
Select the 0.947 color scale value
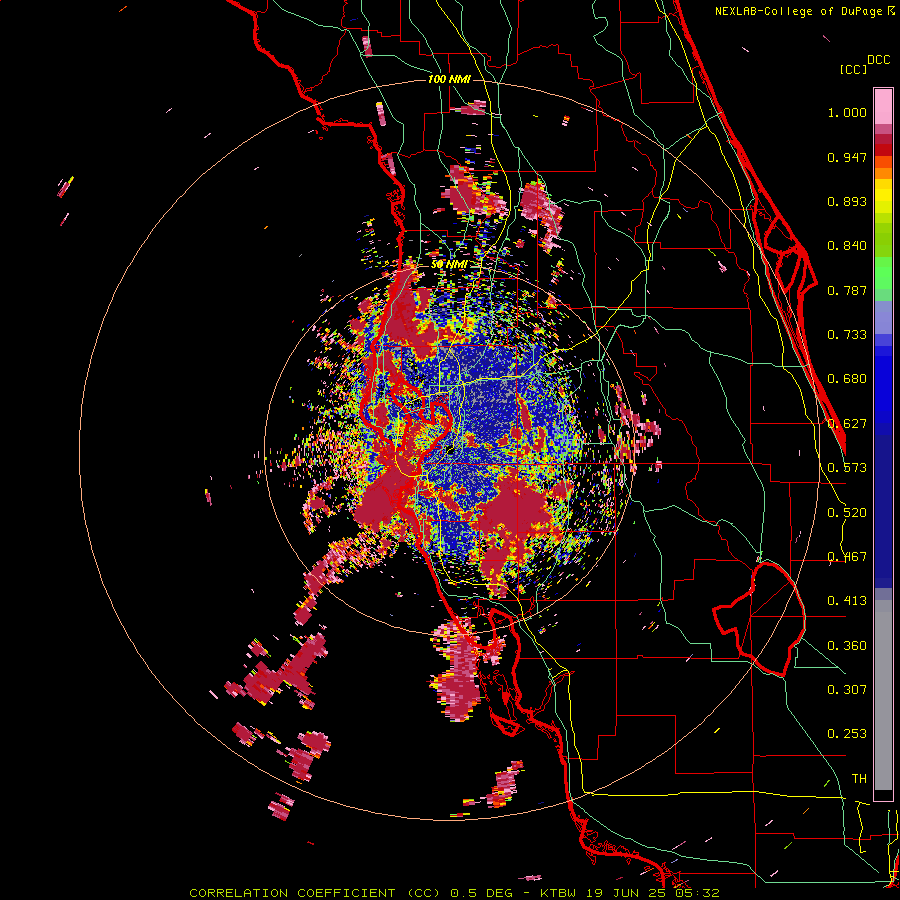847,157
